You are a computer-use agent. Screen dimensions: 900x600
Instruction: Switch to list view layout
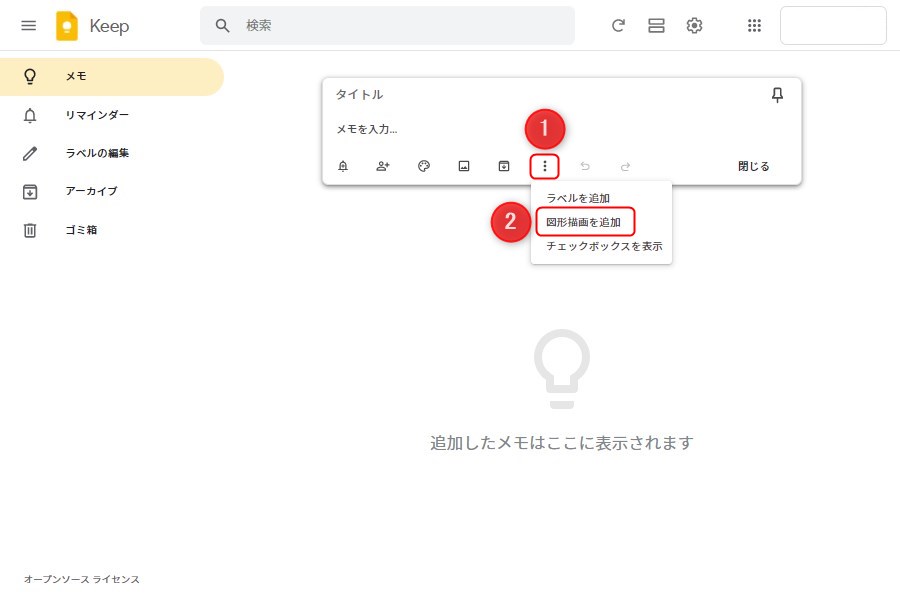(656, 26)
